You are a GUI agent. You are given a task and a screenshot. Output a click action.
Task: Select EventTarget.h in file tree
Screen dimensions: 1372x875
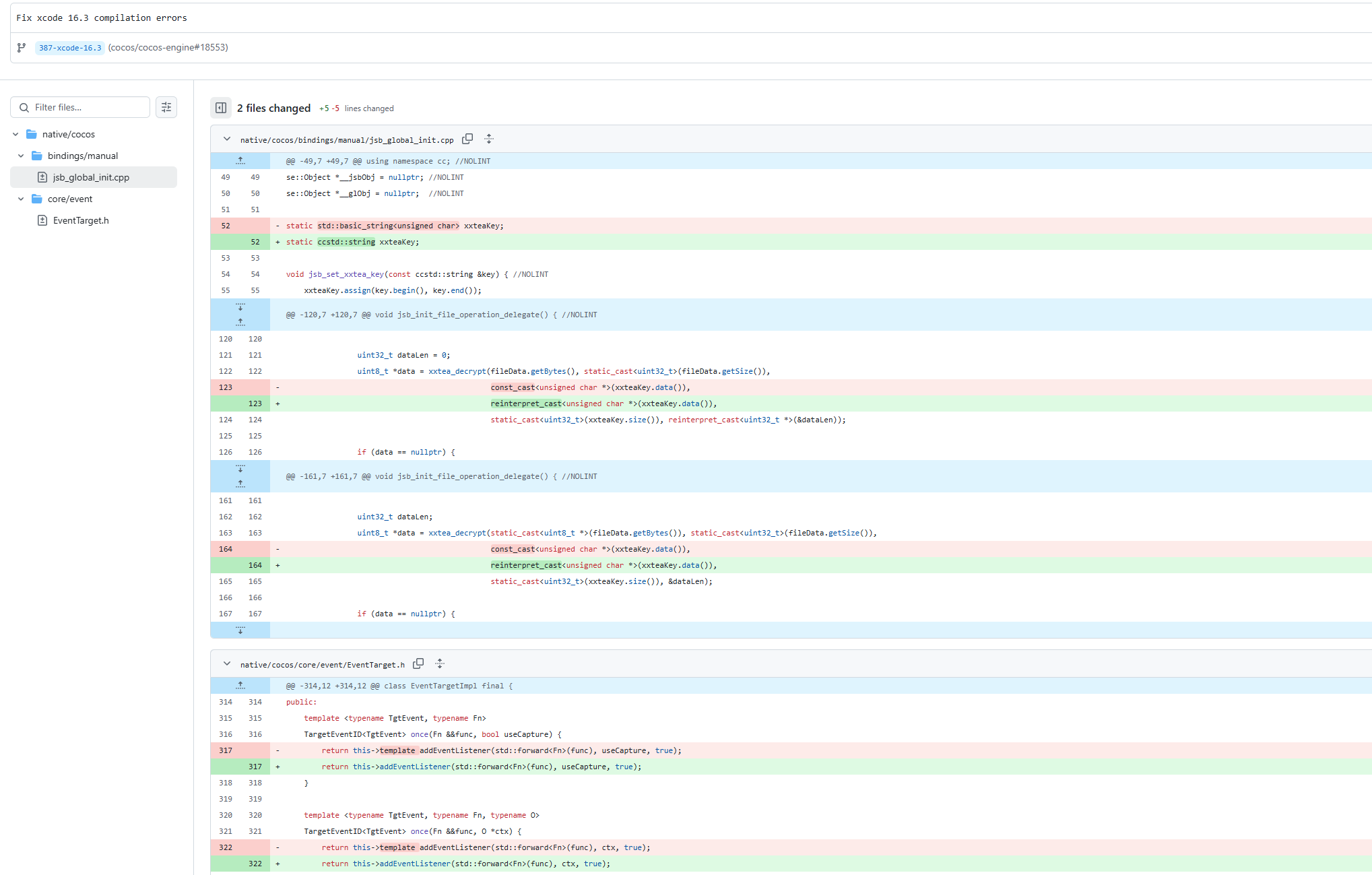[x=81, y=220]
